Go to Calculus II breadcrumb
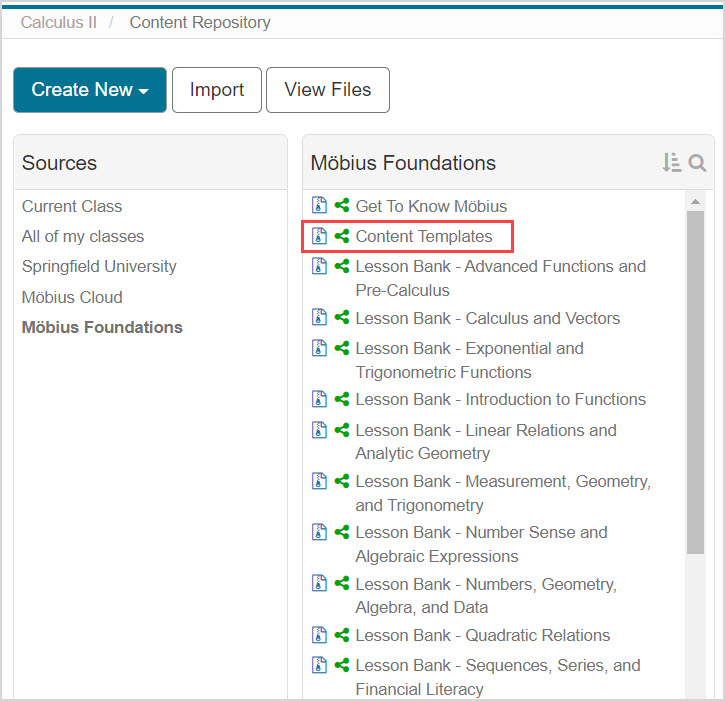725x701 pixels. (59, 22)
